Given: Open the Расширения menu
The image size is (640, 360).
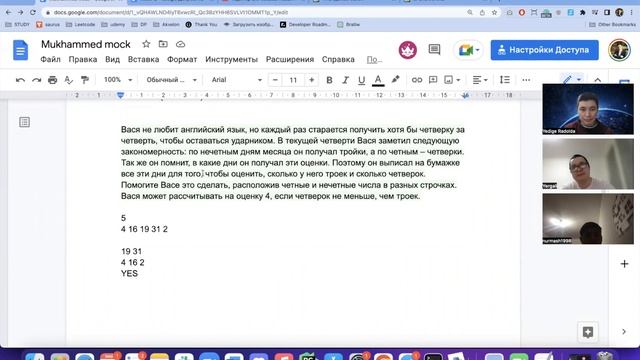Looking at the screenshot, I should (x=290, y=60).
